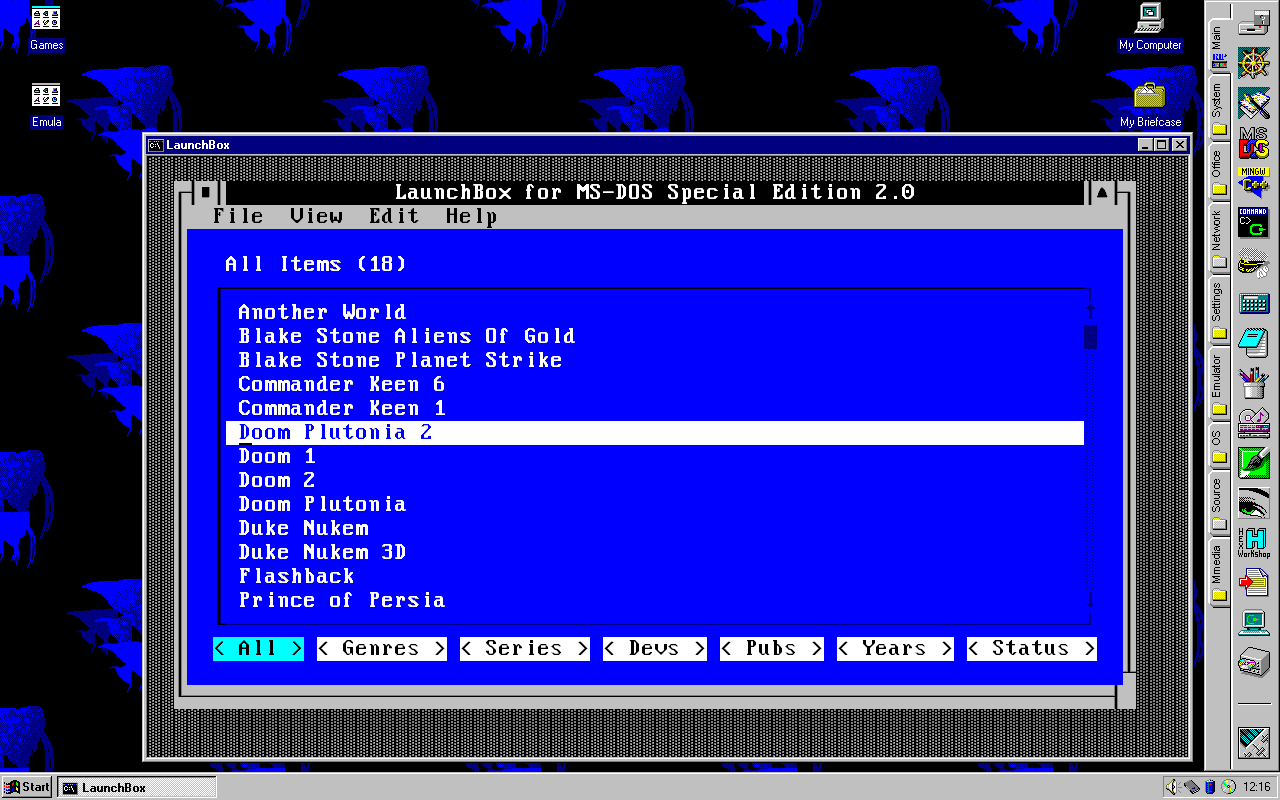
Task: Select the Status filter button
Action: [x=1031, y=649]
